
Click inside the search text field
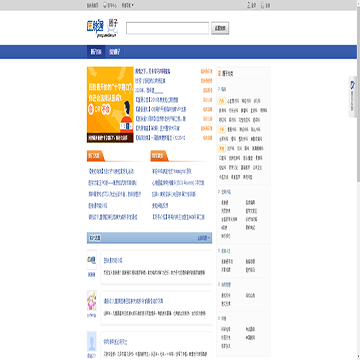167,28
